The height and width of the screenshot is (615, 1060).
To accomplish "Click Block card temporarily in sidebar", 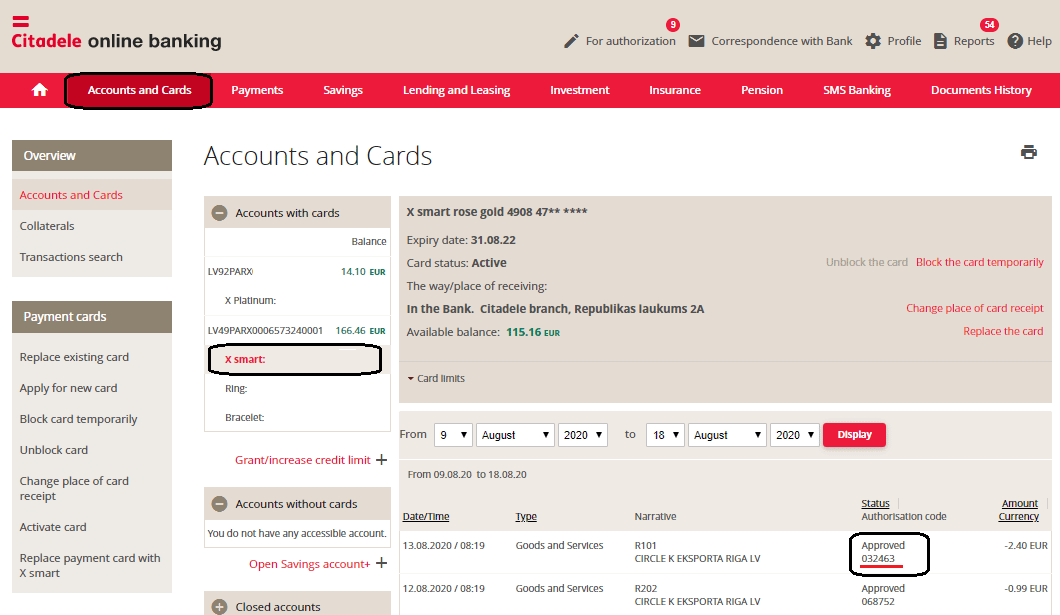I will (78, 419).
